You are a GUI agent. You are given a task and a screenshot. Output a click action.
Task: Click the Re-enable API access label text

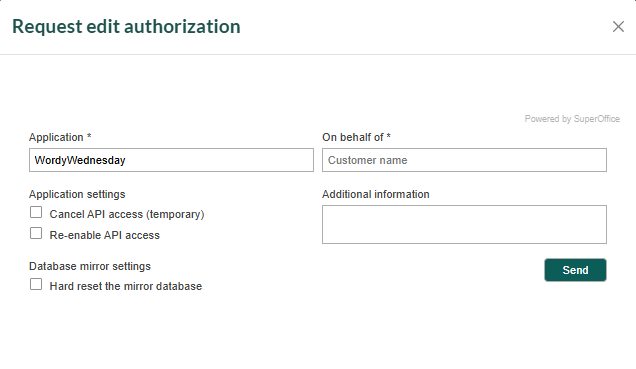coord(105,235)
